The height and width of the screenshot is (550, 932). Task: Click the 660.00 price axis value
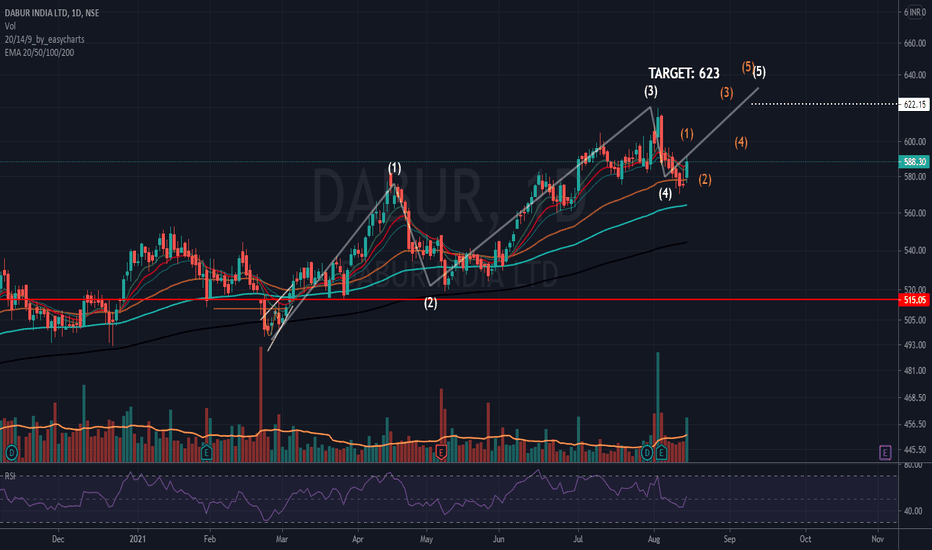point(915,43)
